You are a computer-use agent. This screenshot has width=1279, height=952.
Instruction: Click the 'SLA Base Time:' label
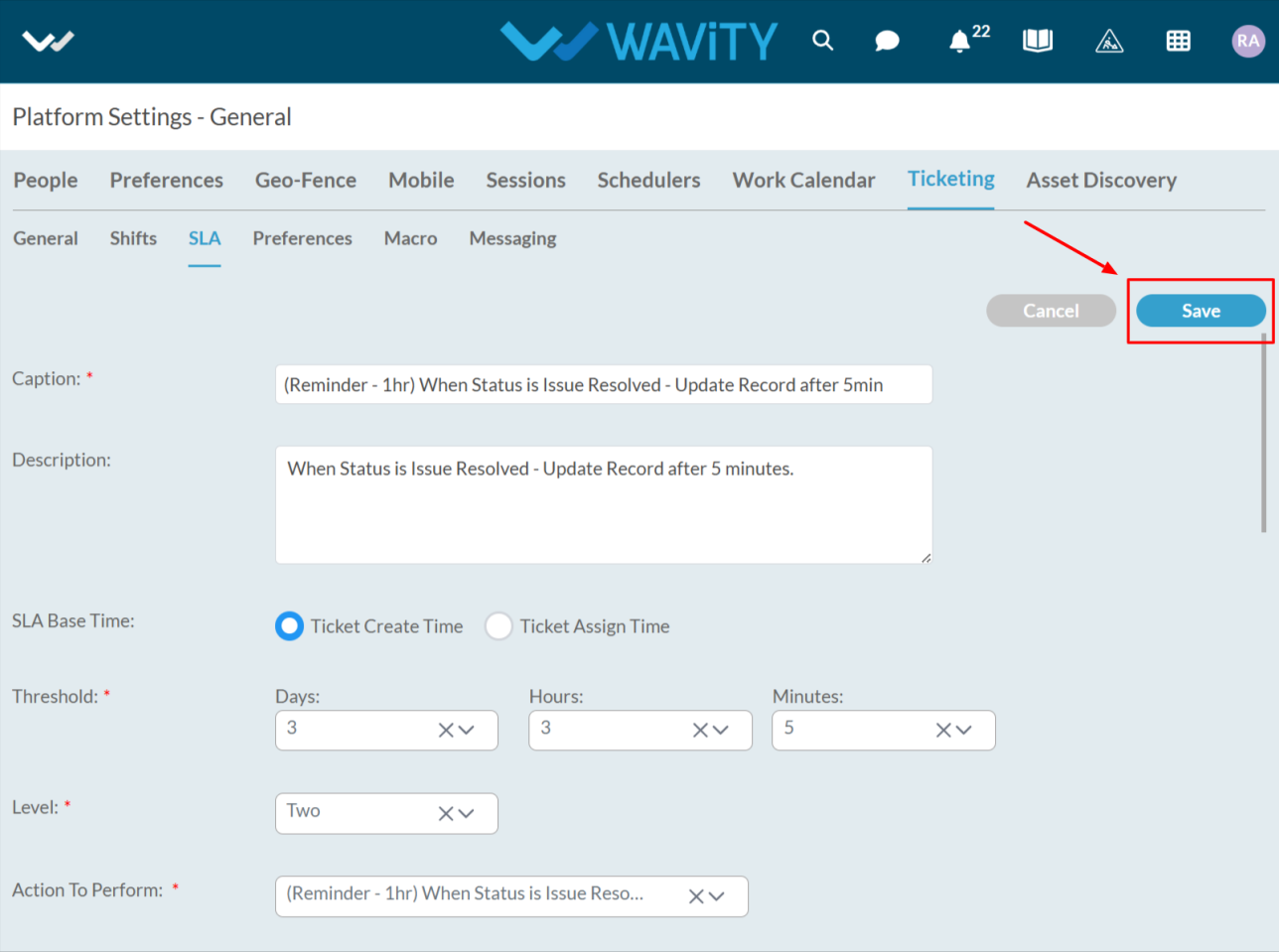(73, 620)
